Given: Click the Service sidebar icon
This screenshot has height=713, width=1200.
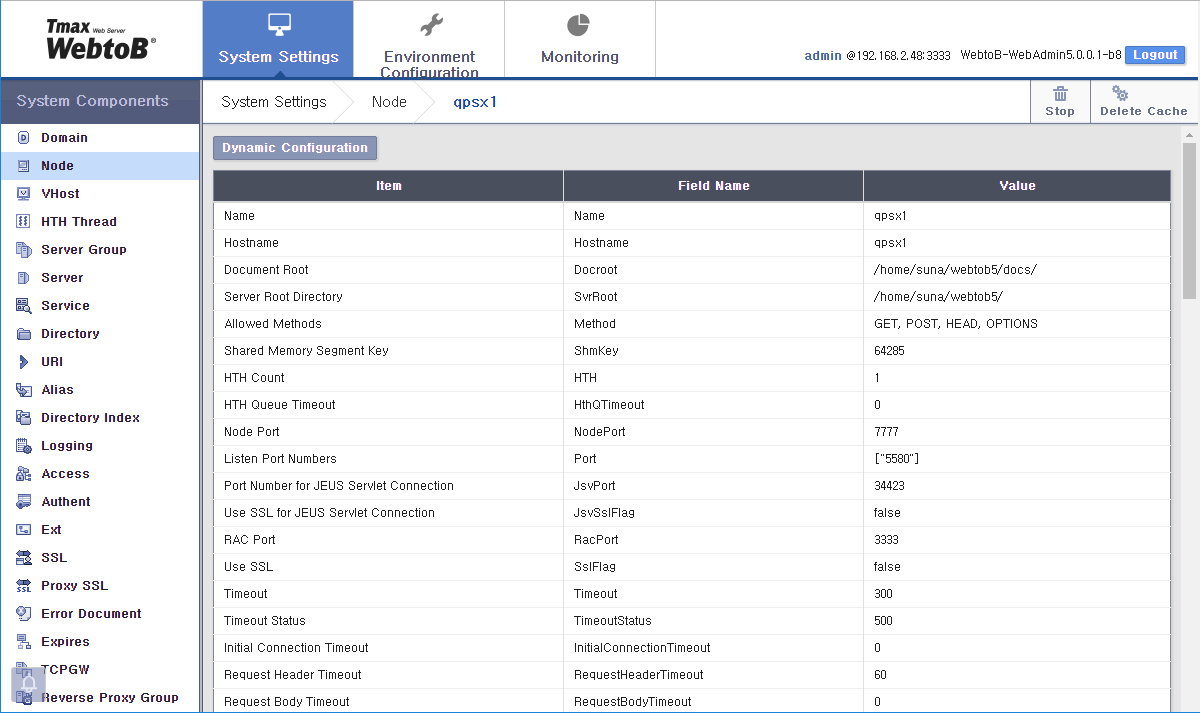Looking at the screenshot, I should pos(24,306).
